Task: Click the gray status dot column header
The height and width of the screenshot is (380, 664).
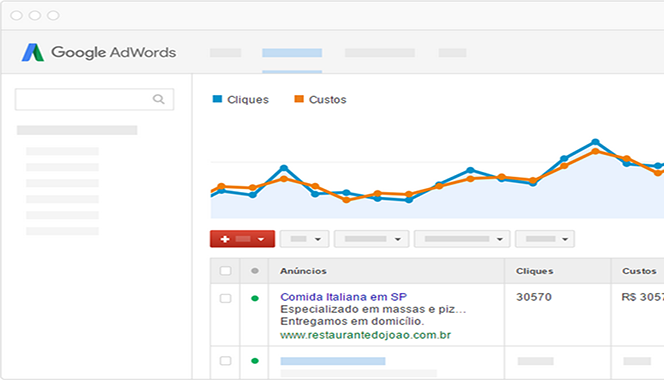Action: click(255, 271)
